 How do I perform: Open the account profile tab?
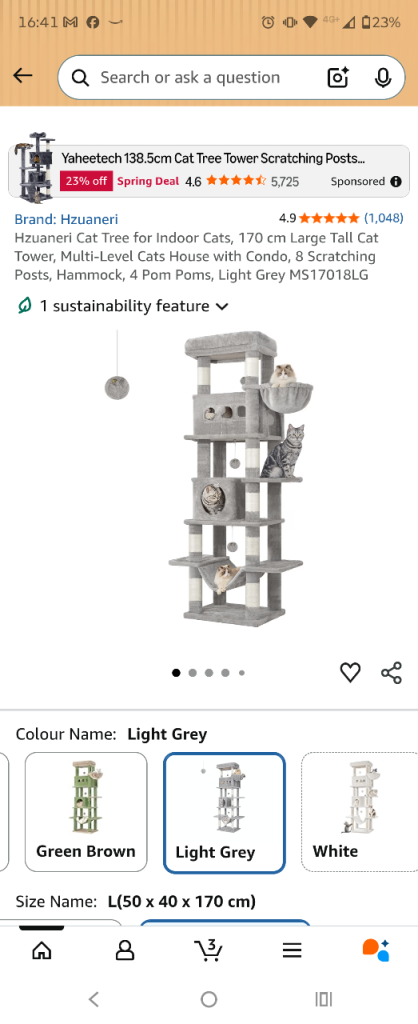125,950
